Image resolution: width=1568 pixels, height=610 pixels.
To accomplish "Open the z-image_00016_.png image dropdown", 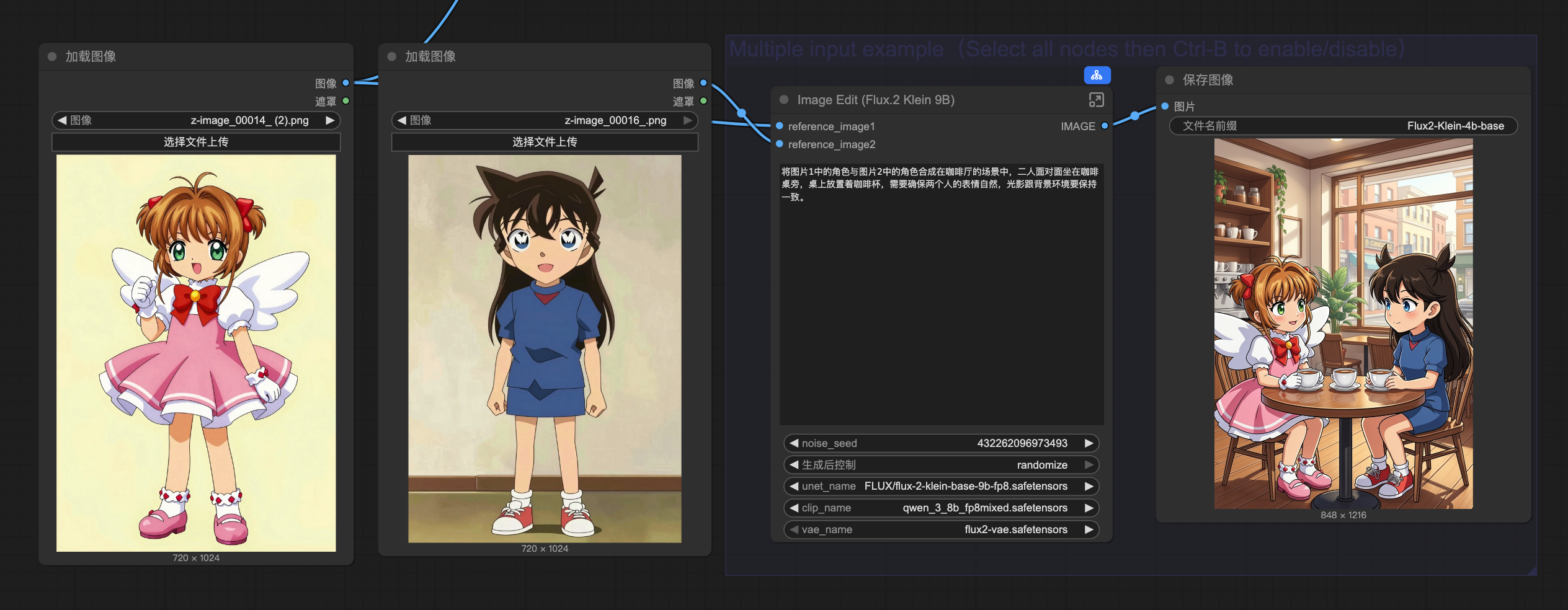I will [545, 120].
